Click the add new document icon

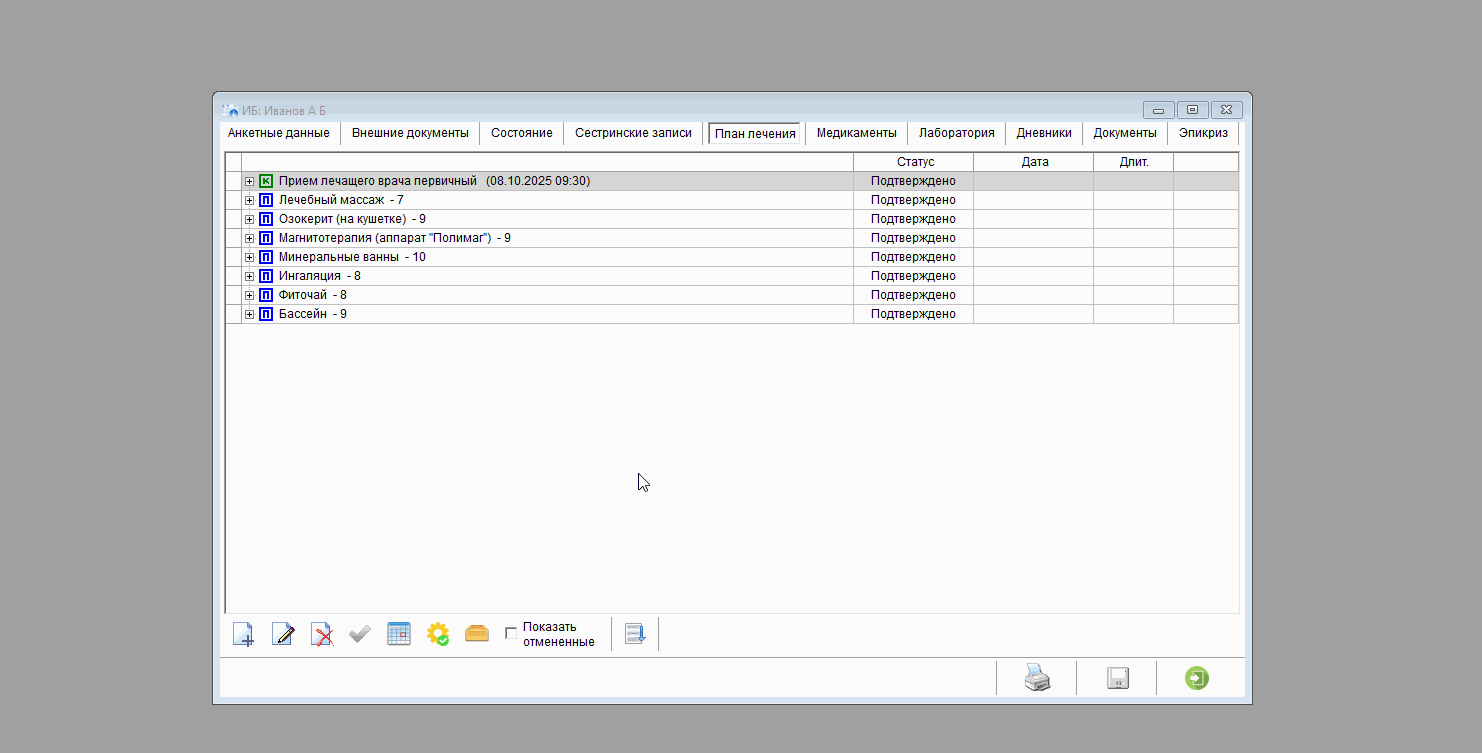point(243,634)
